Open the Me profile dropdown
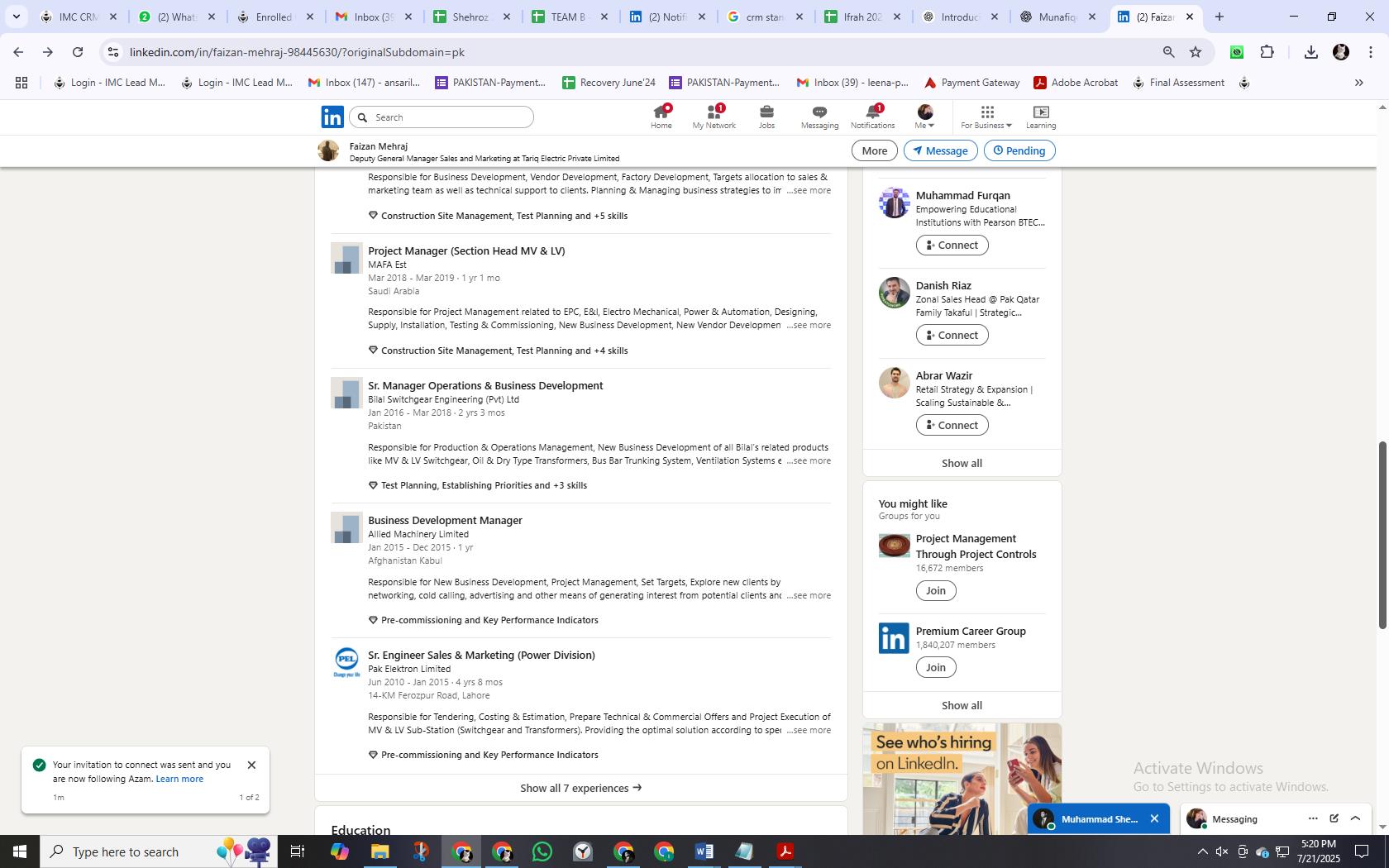 point(924,117)
